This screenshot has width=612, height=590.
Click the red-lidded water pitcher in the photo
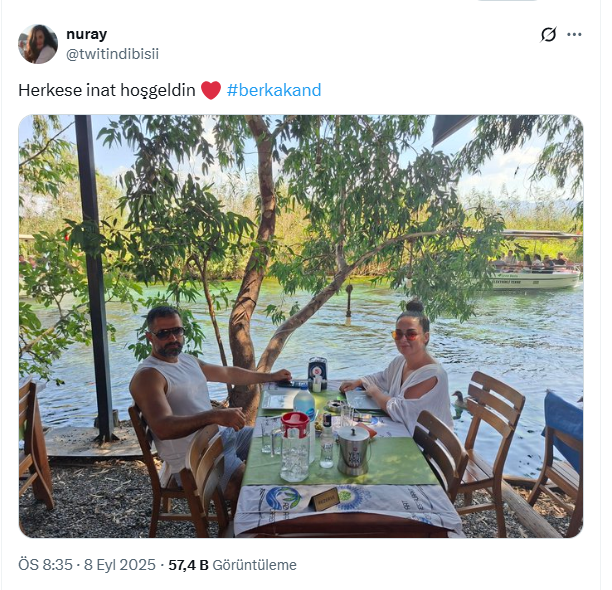(295, 447)
